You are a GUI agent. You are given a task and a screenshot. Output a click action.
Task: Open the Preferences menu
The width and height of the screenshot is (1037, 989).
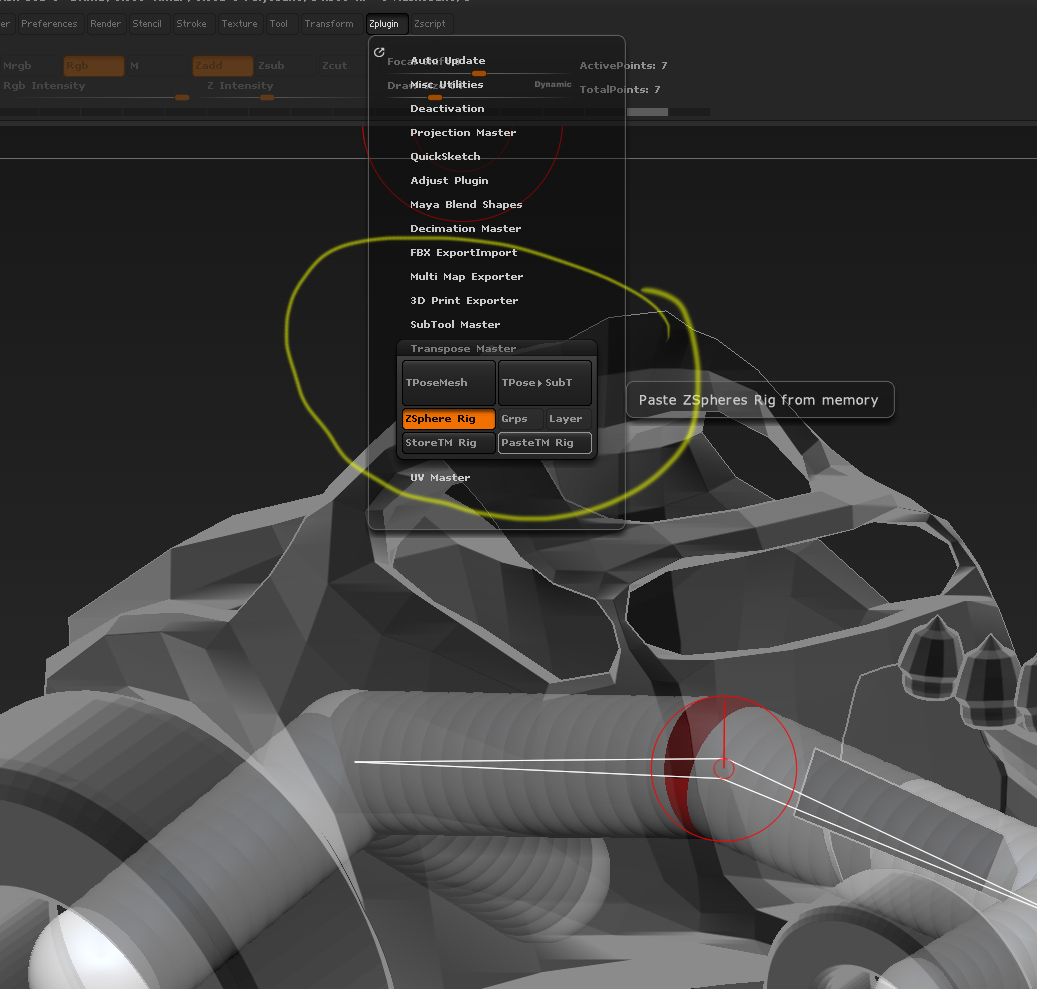pos(49,24)
